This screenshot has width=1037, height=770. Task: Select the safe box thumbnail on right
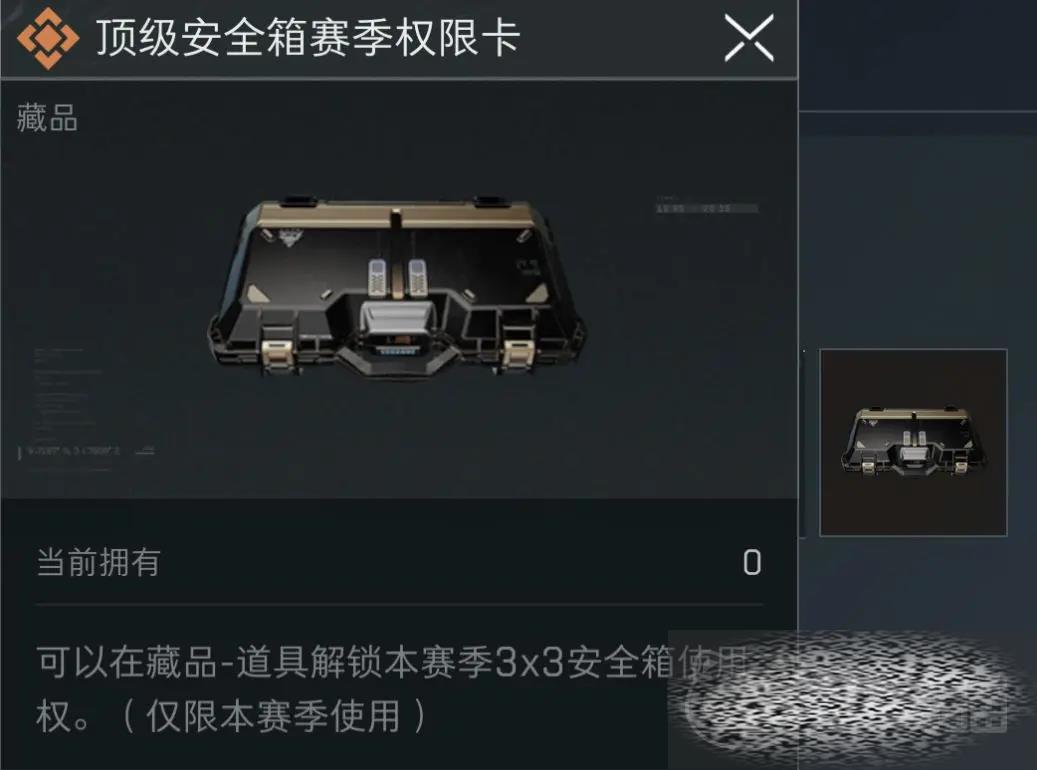[913, 442]
